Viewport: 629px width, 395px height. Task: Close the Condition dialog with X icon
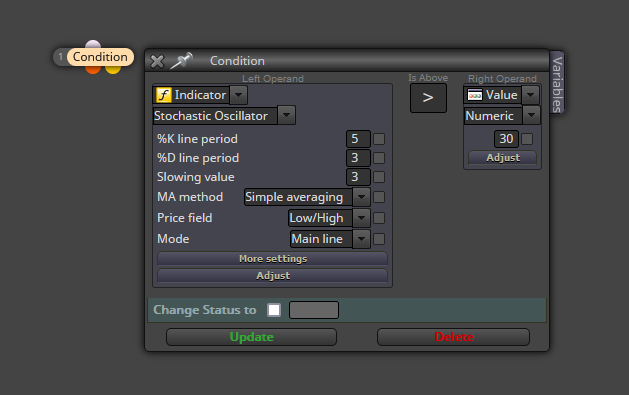(157, 61)
